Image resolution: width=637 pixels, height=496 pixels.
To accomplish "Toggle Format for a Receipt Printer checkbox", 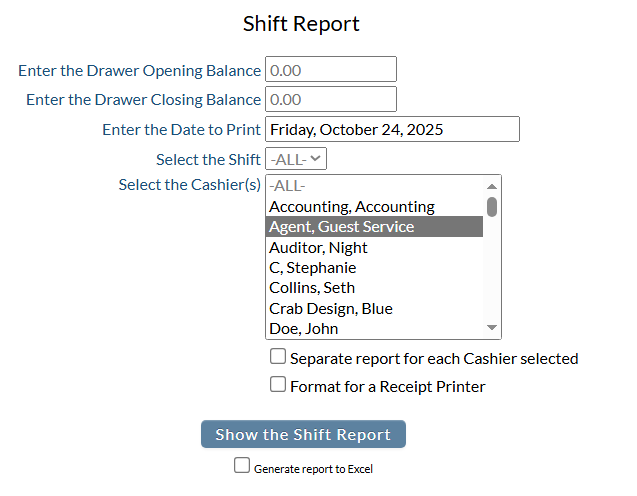I will coord(278,385).
